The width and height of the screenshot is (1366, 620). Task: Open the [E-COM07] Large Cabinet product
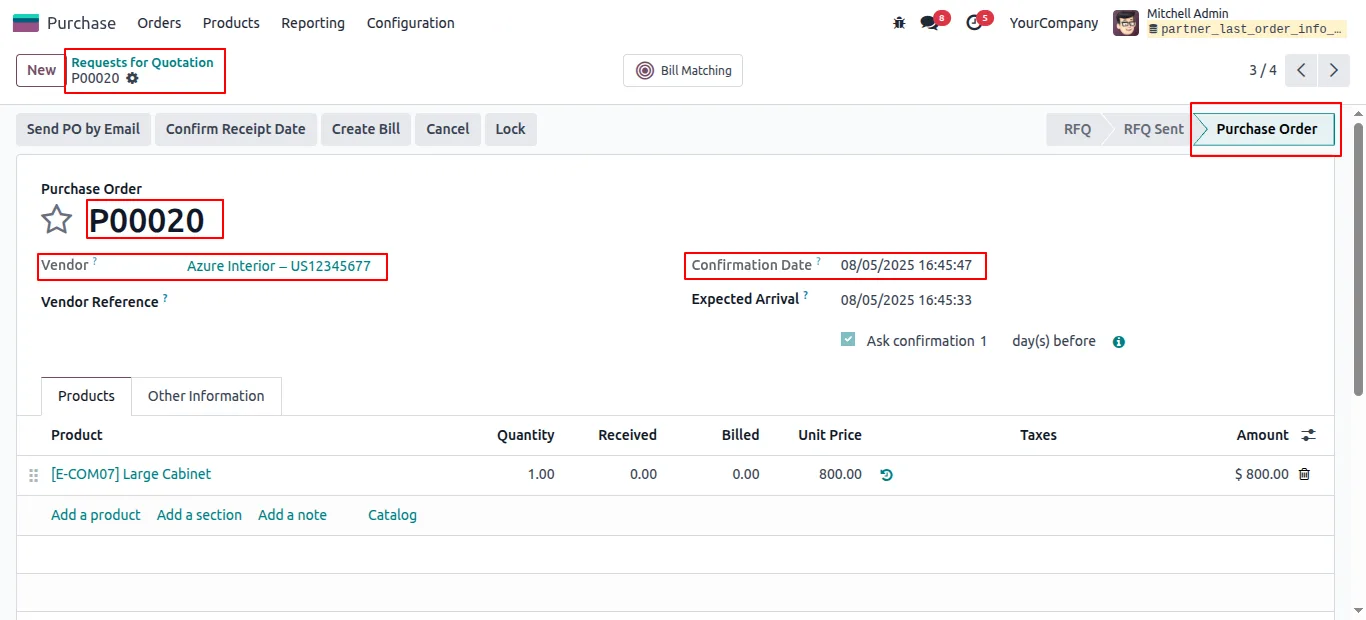(x=131, y=474)
